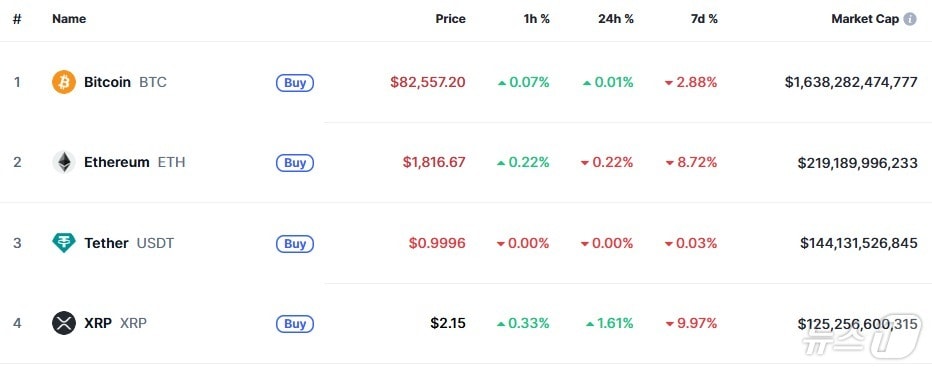Click the Bitcoin Buy button

(x=295, y=83)
